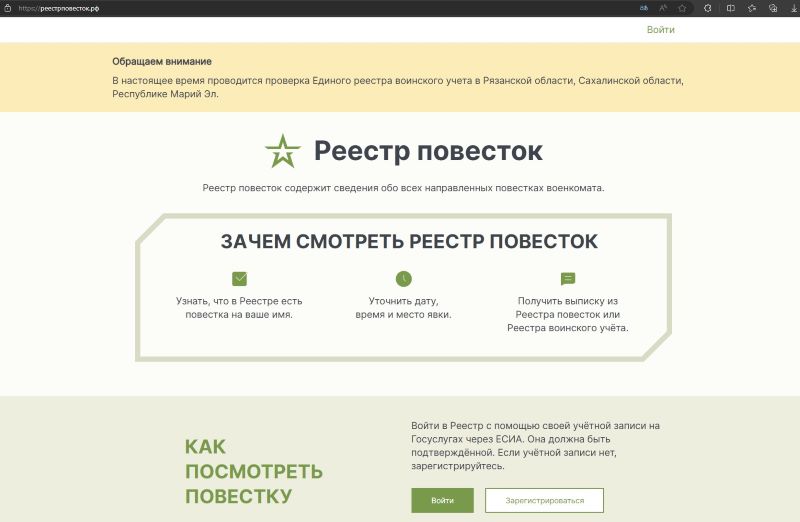Click the green clock icon
Viewport: 800px width, 522px height.
(403, 279)
